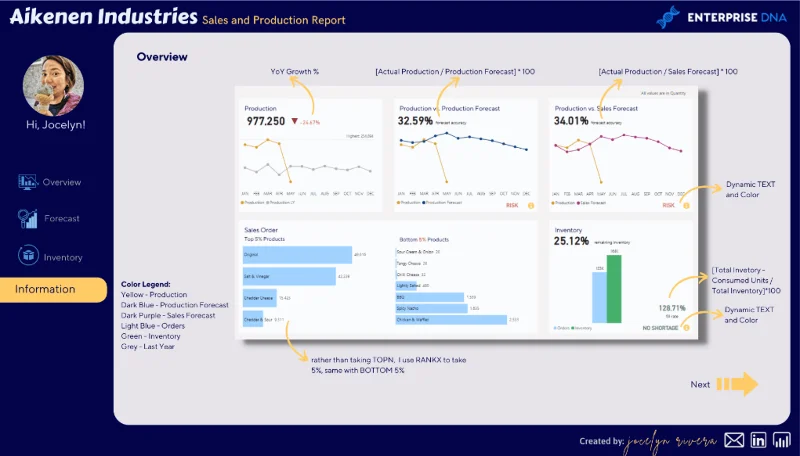Select the highlighted Information tab

53,289
